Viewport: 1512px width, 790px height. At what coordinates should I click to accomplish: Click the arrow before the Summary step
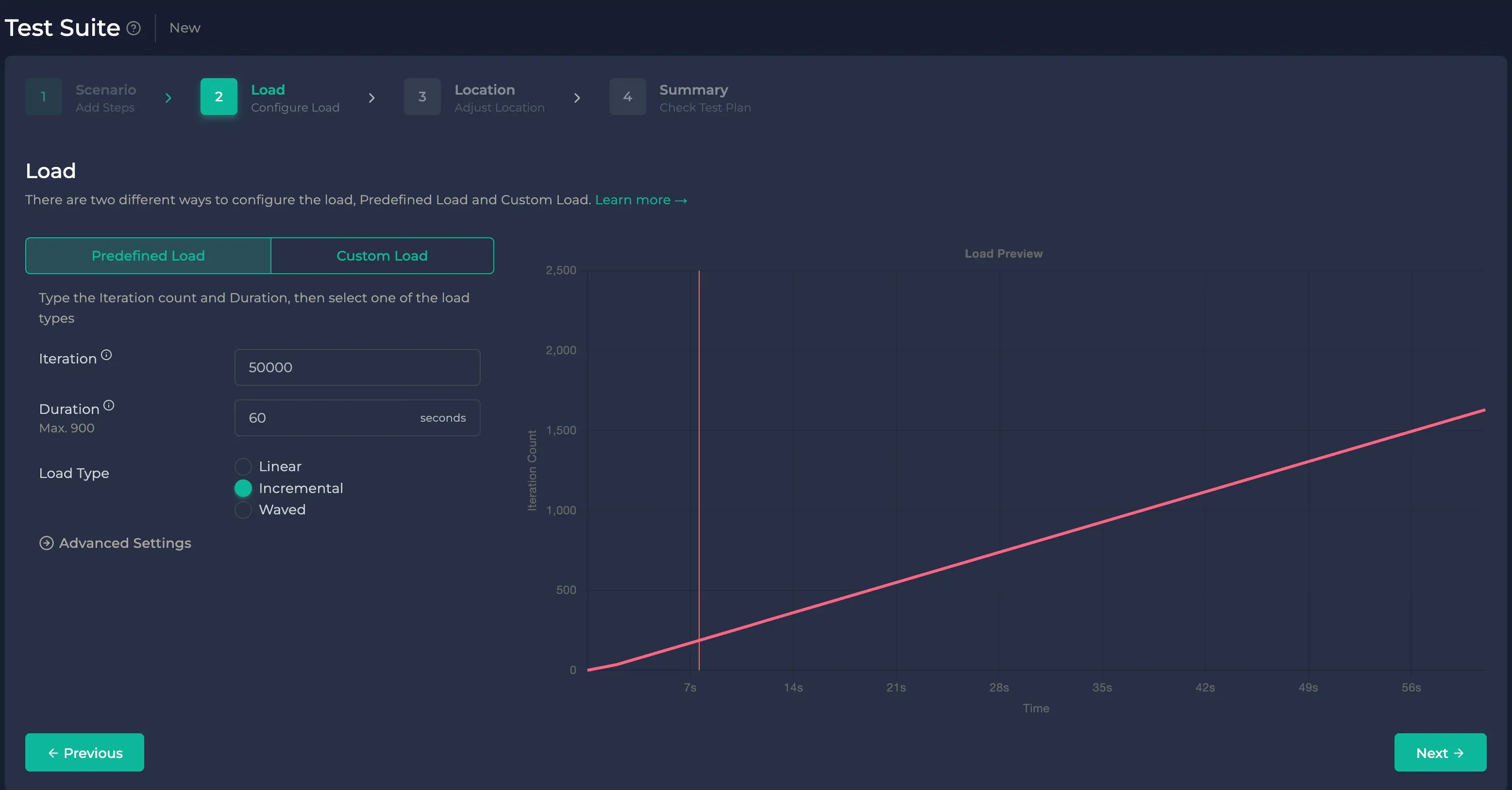click(x=578, y=98)
